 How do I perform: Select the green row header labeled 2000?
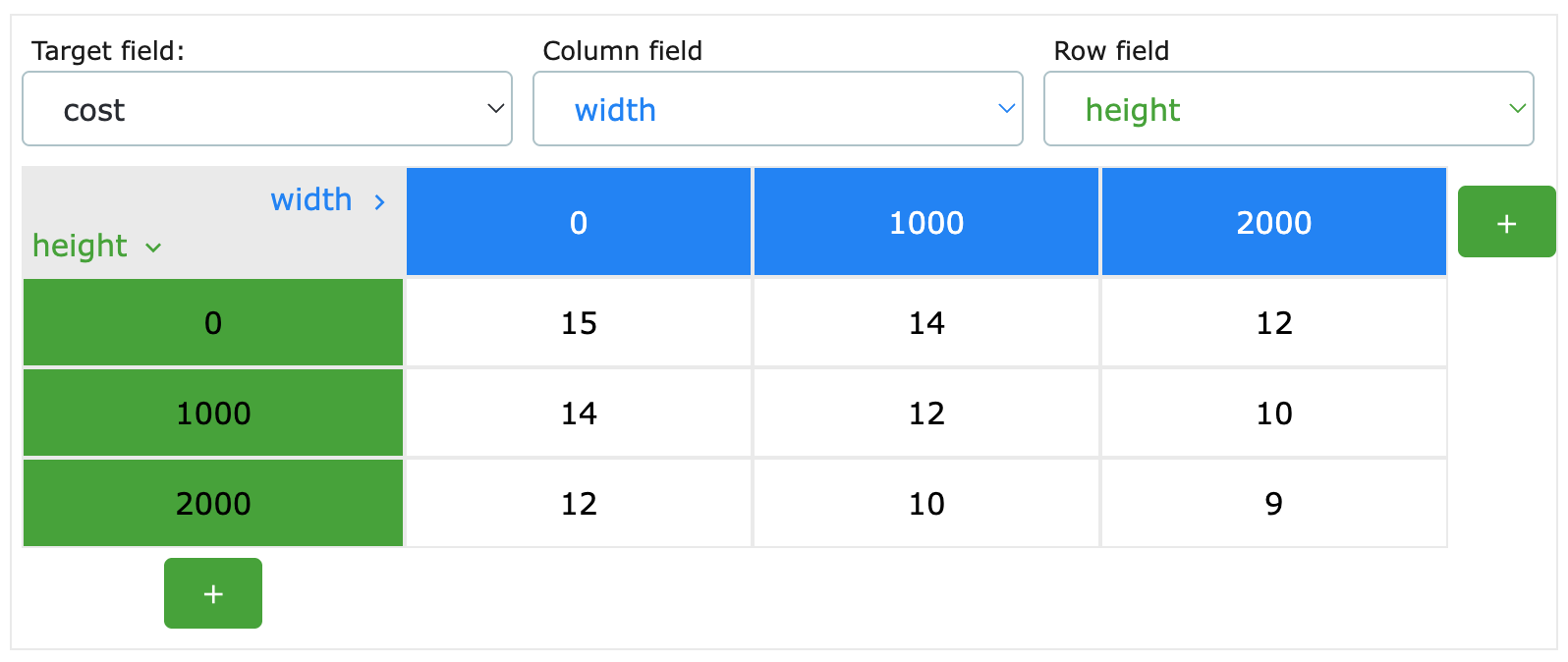(x=212, y=503)
